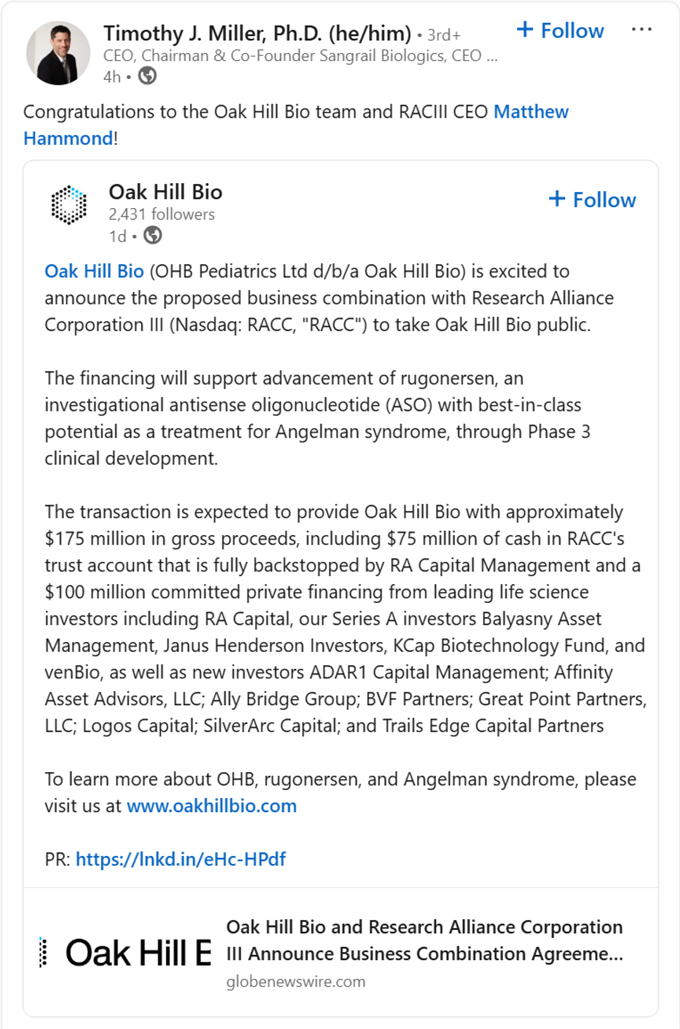Open the Business Combination Agreement article title
Image resolution: width=680 pixels, height=1029 pixels.
pyautogui.click(x=425, y=940)
